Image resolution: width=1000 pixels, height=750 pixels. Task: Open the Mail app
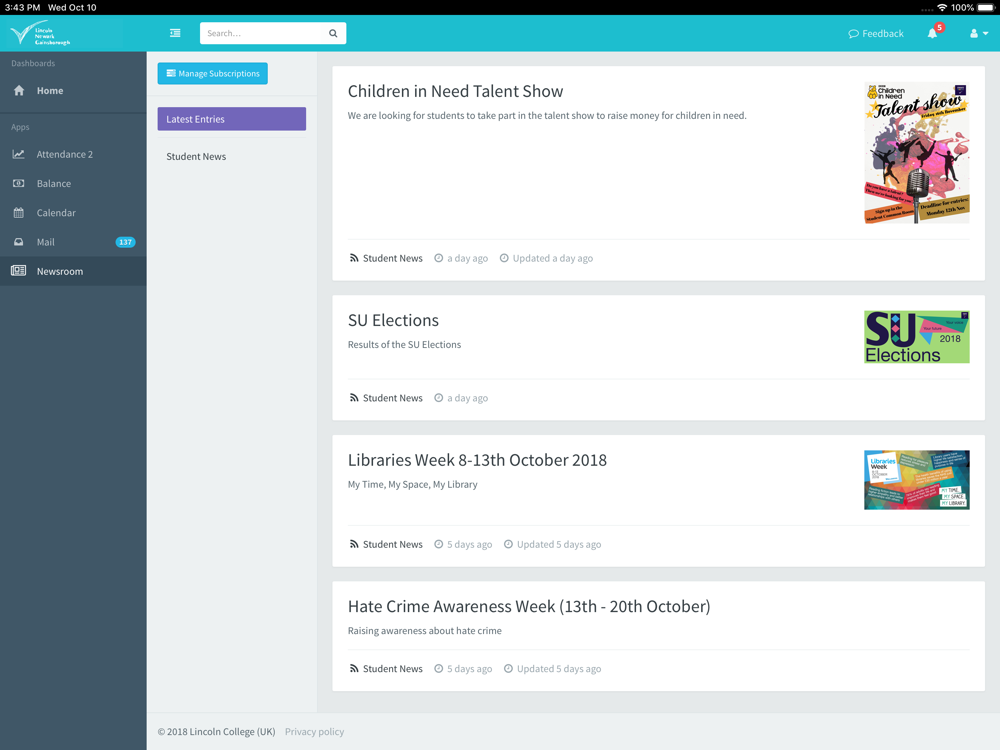coord(73,242)
